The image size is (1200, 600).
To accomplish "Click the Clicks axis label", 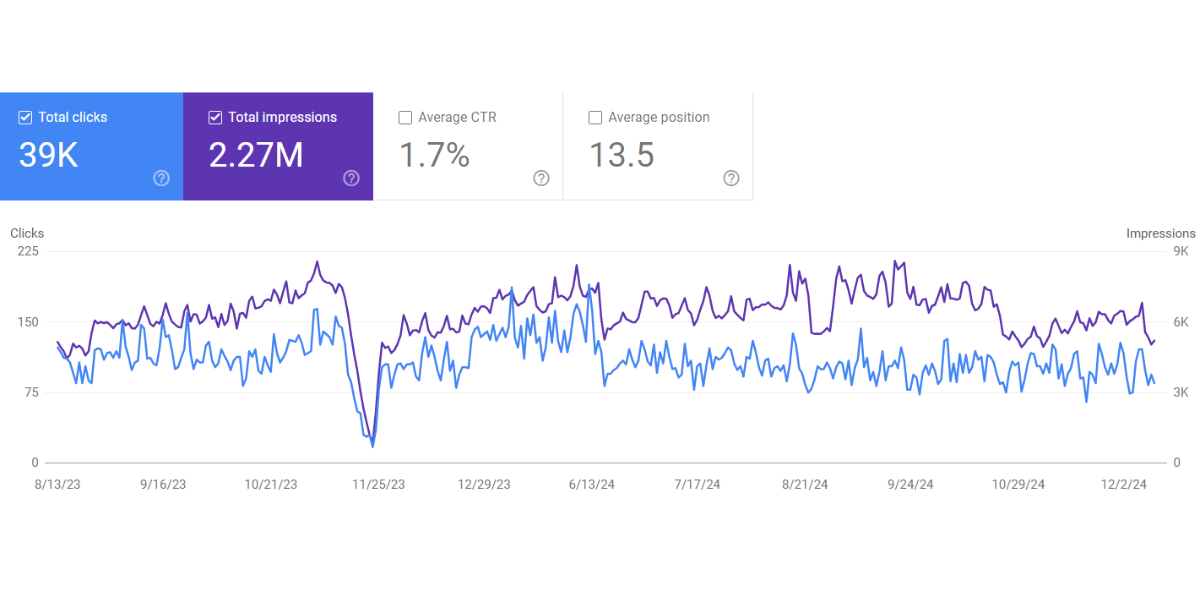I will click(x=27, y=233).
